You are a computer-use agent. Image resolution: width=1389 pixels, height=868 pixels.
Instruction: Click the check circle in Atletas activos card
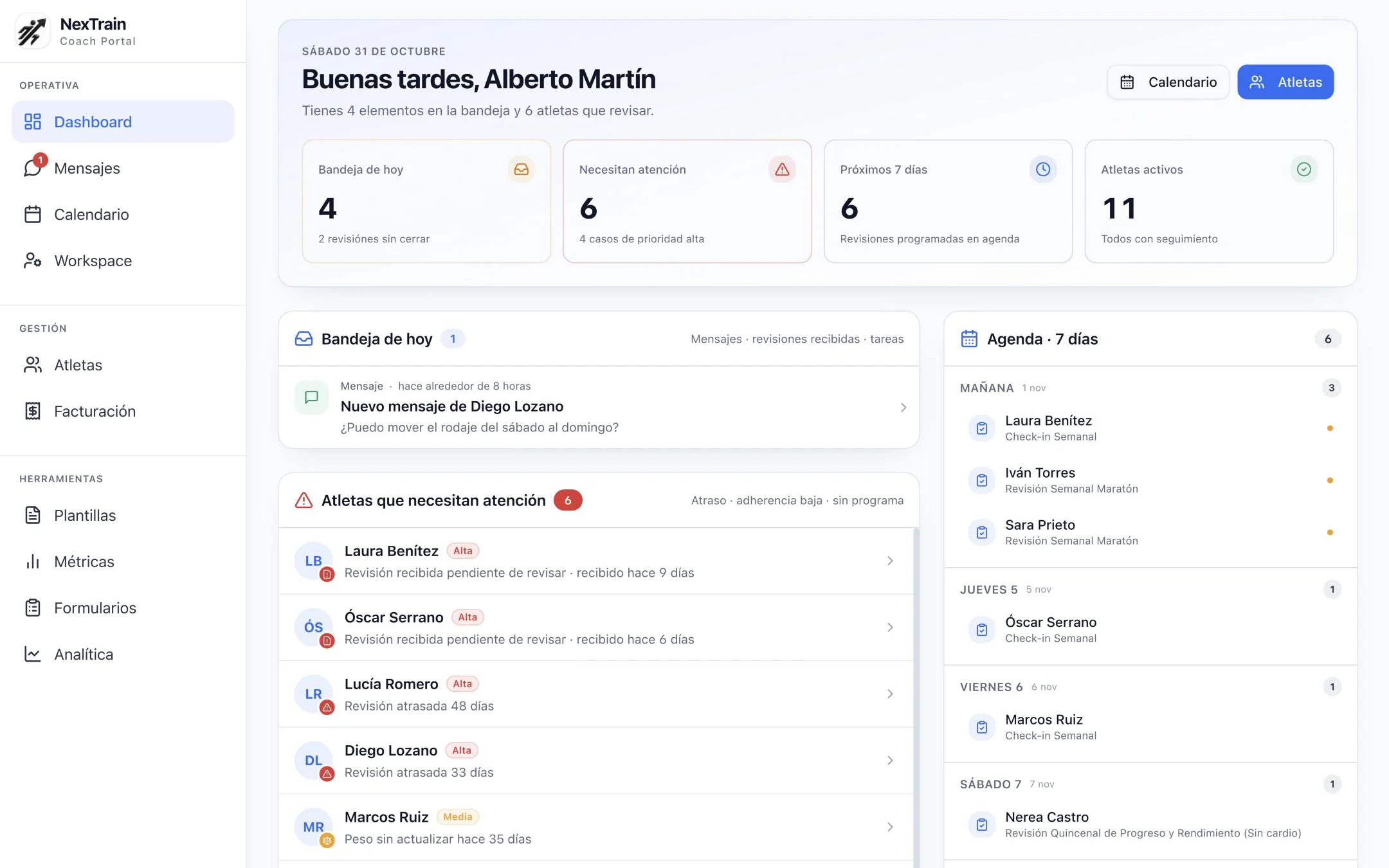coord(1304,169)
